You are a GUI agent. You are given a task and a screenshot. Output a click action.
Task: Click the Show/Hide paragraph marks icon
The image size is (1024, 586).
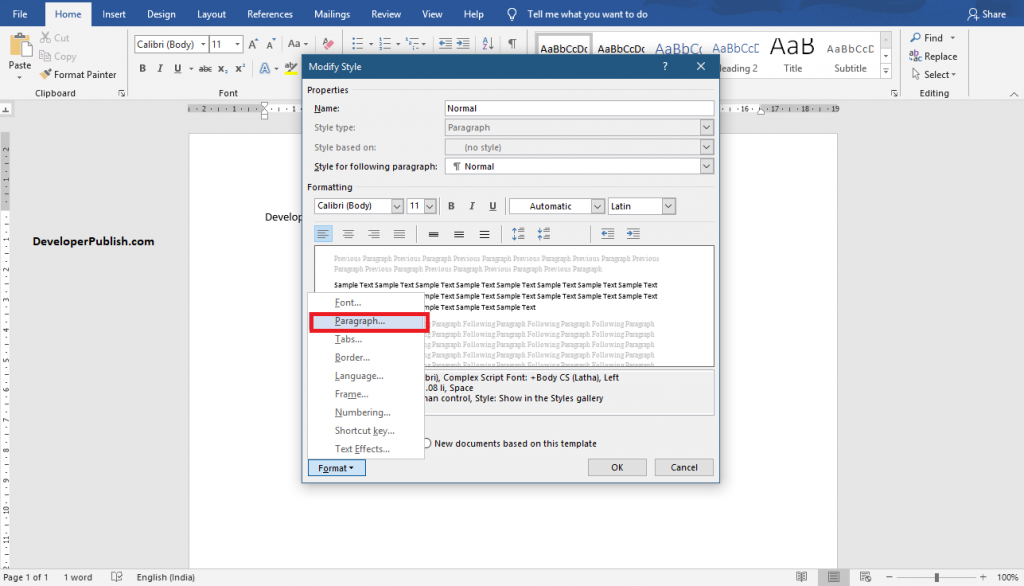click(514, 44)
